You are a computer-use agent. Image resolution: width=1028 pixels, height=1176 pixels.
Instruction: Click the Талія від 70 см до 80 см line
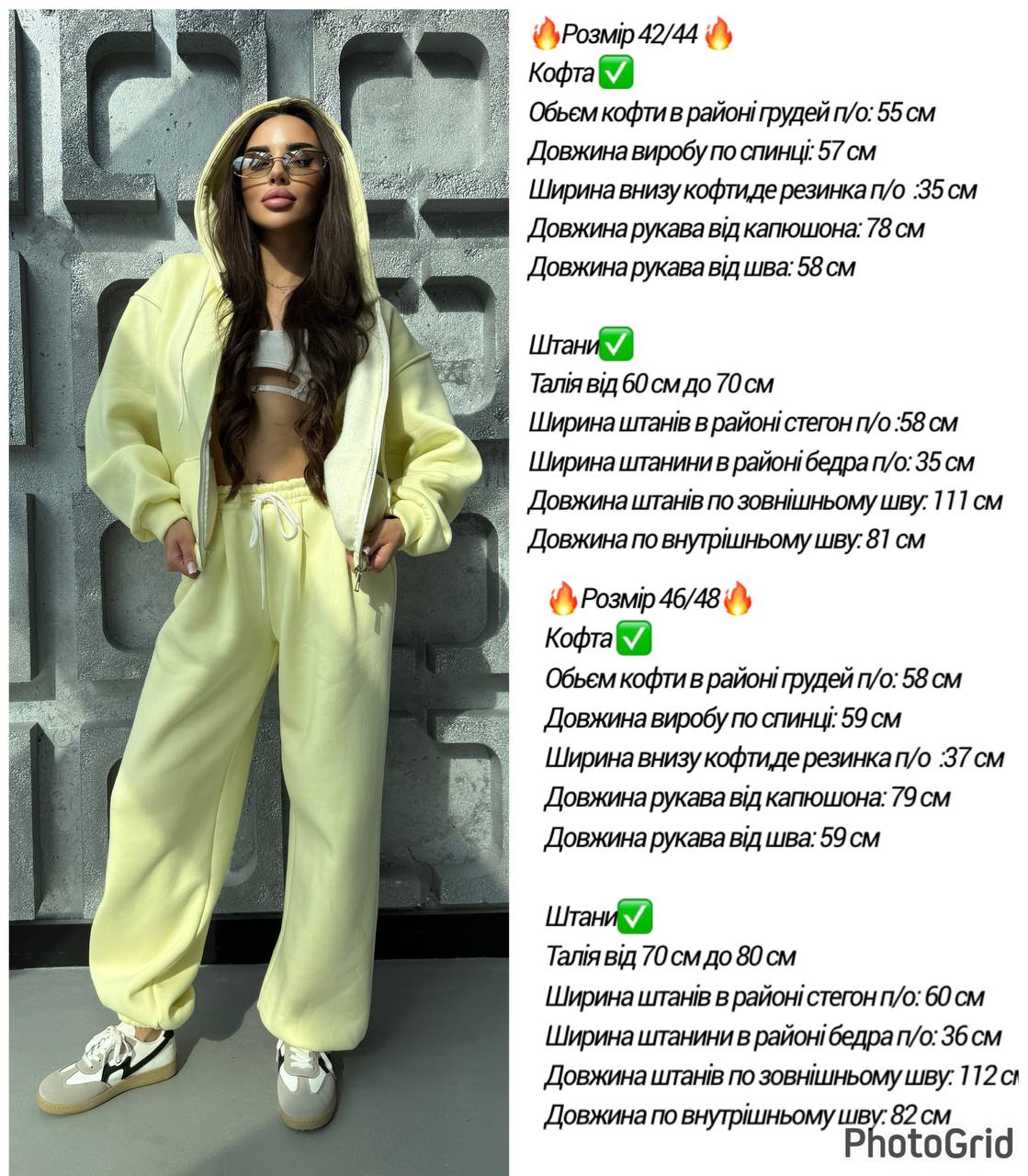pyautogui.click(x=670, y=956)
